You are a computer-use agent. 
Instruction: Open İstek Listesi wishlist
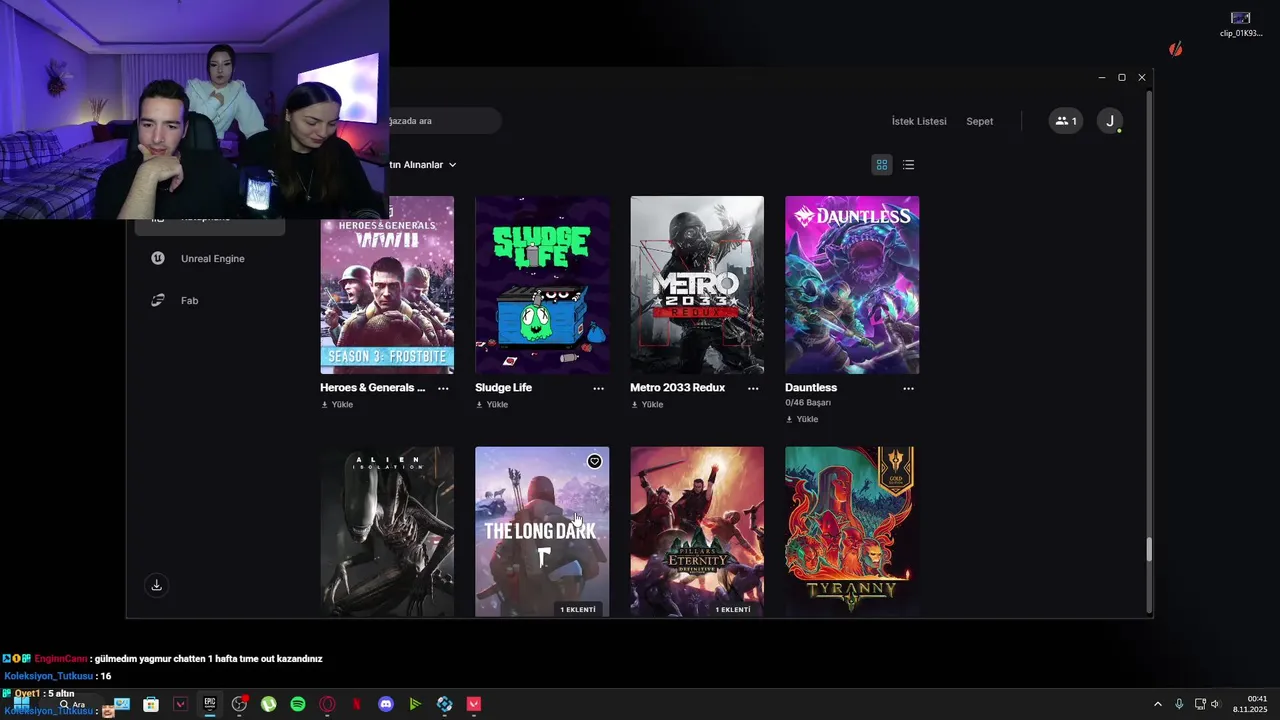point(919,121)
